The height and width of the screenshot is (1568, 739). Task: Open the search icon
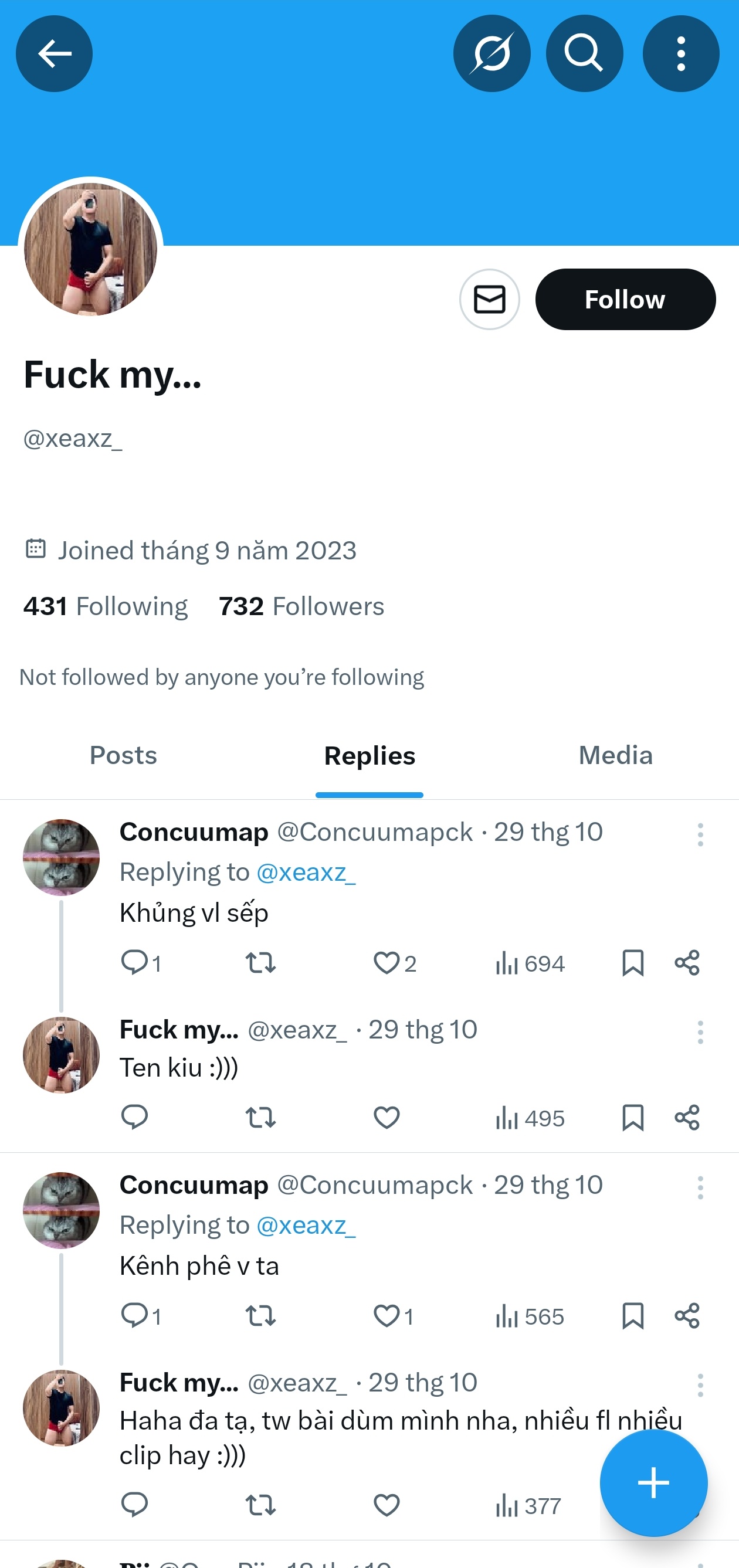pyautogui.click(x=584, y=53)
